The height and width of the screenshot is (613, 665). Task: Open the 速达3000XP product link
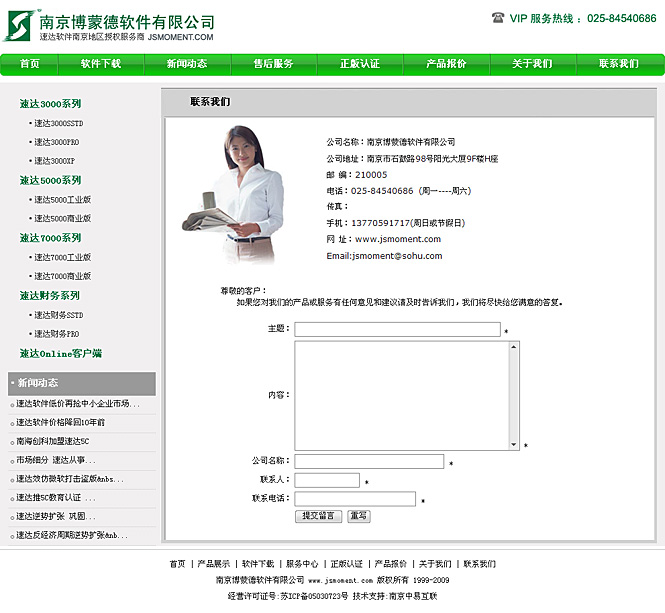click(x=54, y=161)
